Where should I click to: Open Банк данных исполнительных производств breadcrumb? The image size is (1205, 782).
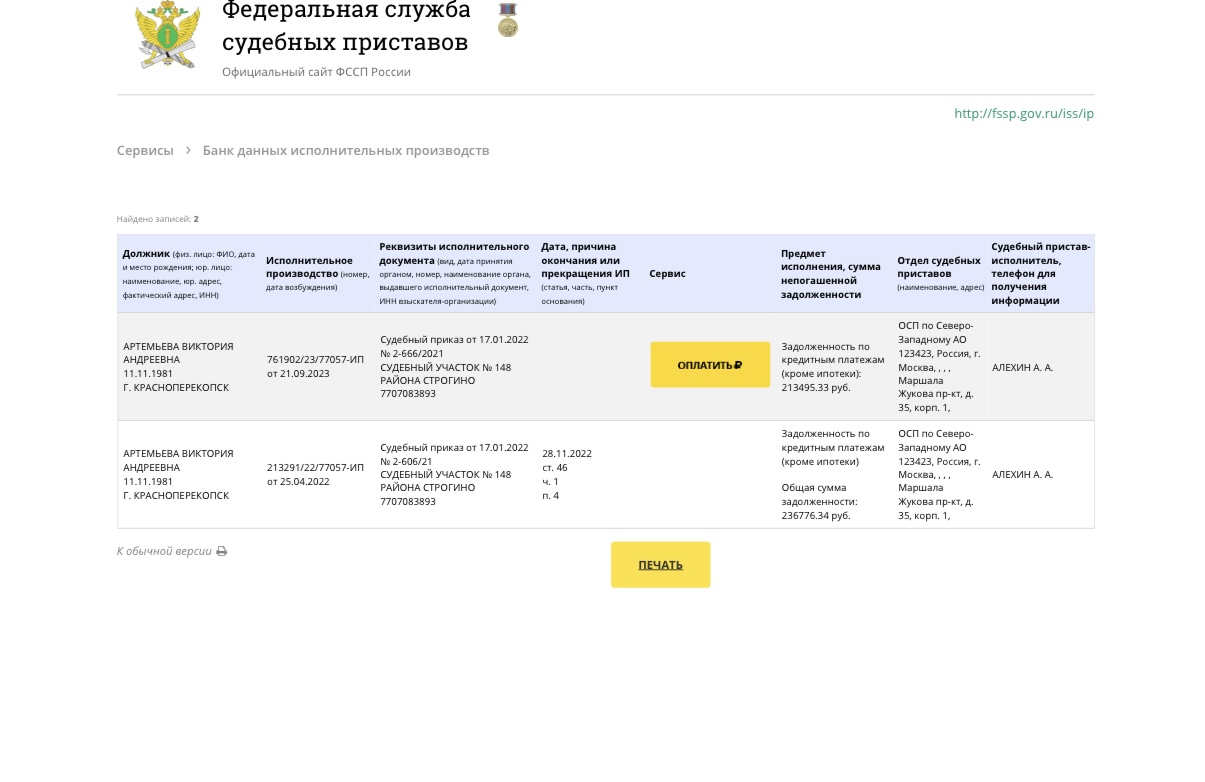click(346, 150)
